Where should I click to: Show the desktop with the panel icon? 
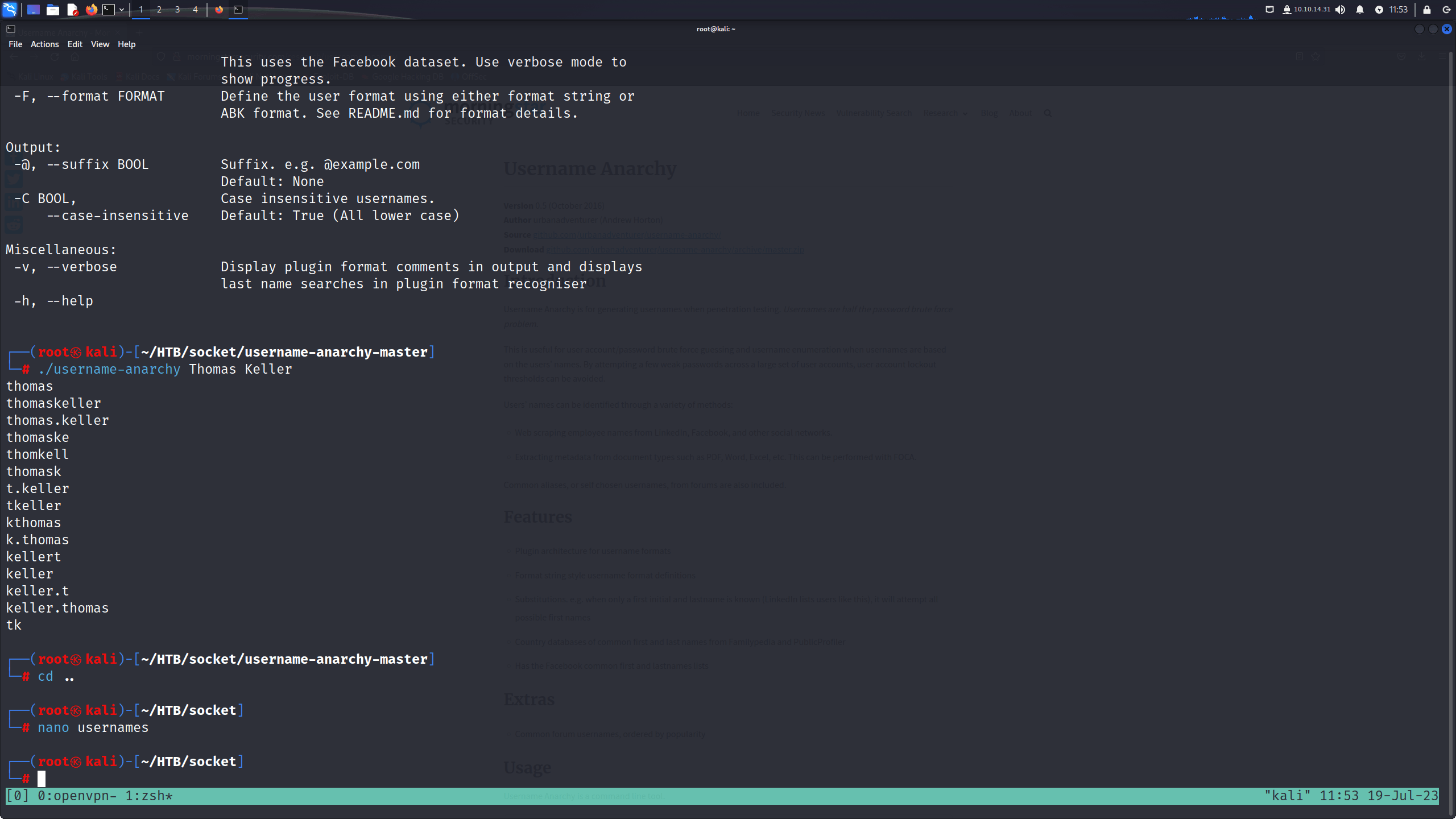click(x=34, y=10)
